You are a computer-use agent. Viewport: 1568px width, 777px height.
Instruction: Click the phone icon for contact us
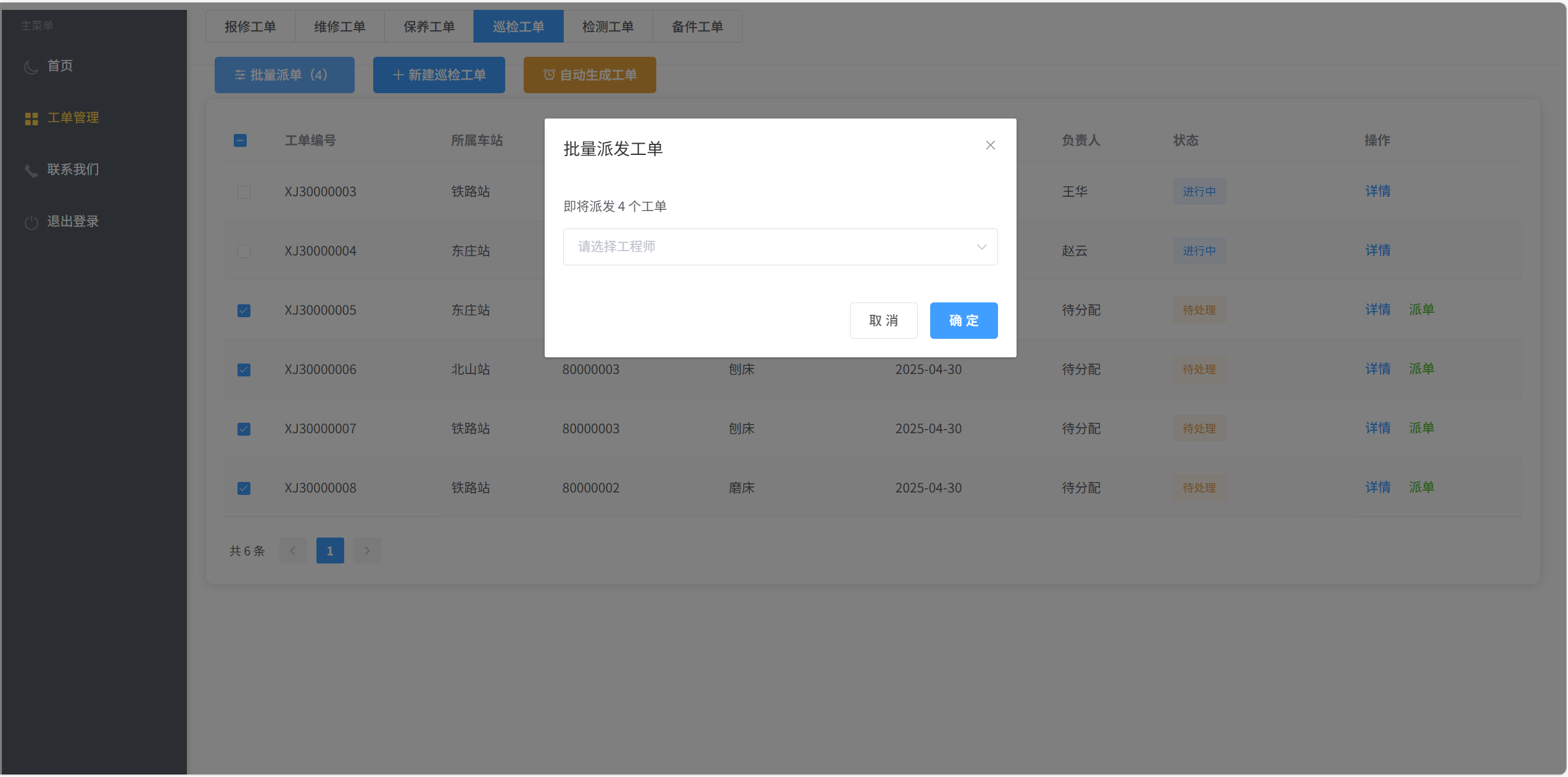[x=31, y=170]
